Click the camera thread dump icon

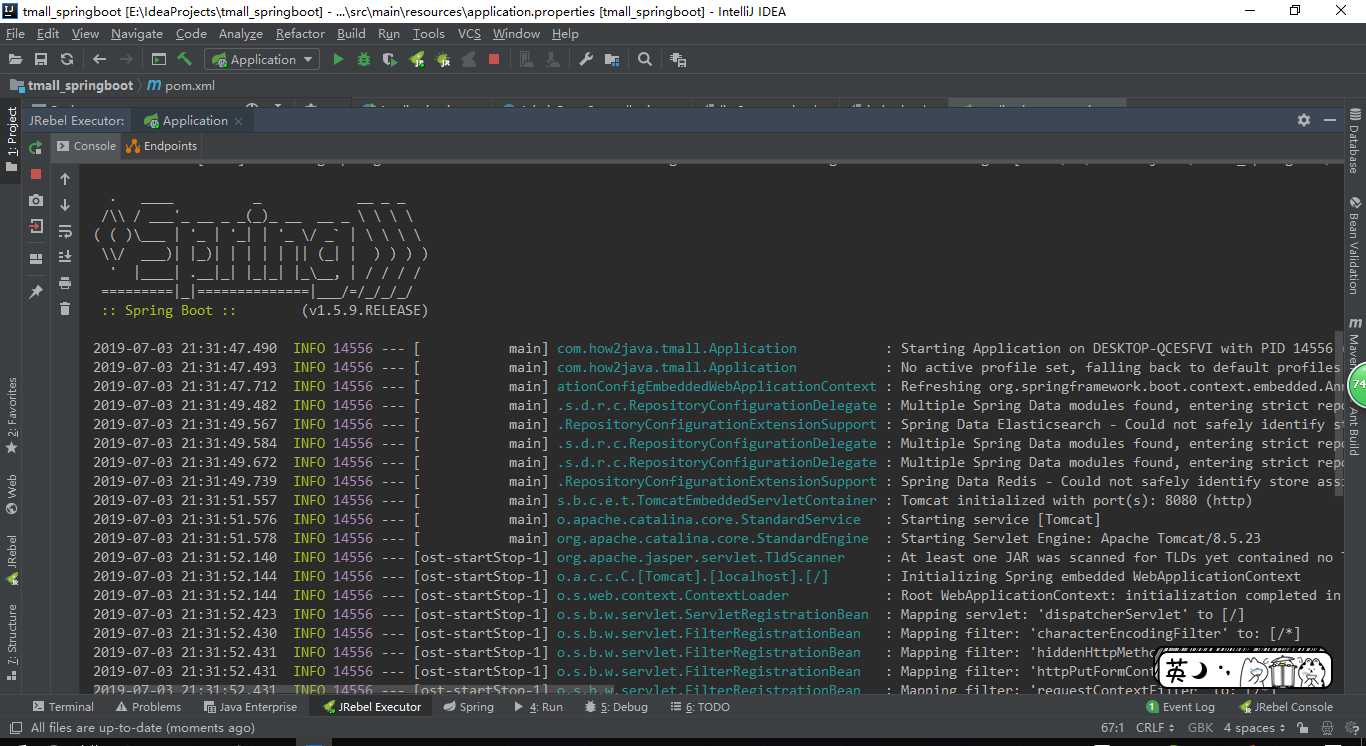click(x=36, y=201)
